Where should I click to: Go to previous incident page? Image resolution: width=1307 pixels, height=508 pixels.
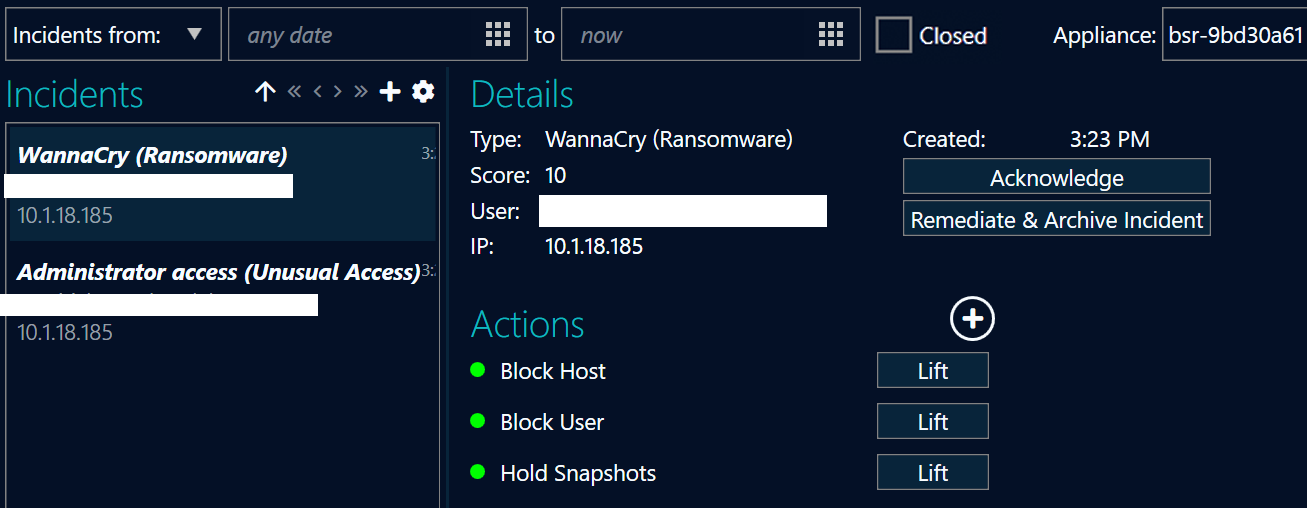(x=317, y=92)
